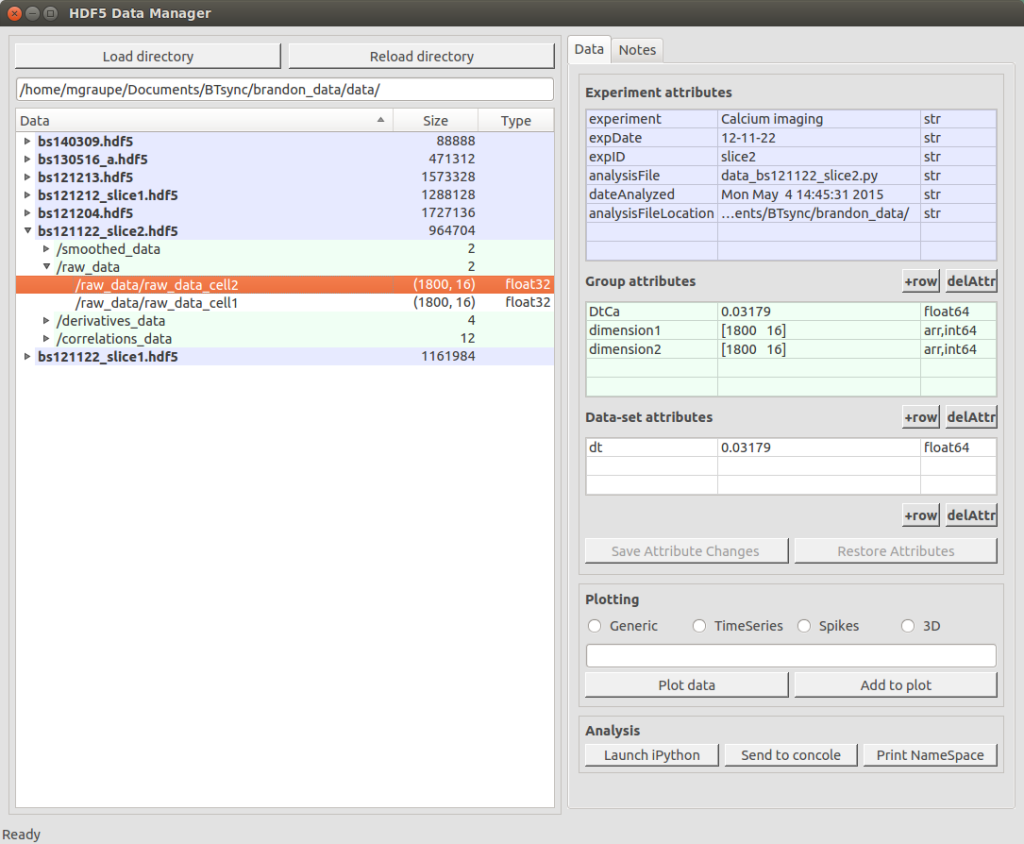This screenshot has width=1024, height=844.
Task: Click the Print NameSpace button
Action: pyautogui.click(x=930, y=755)
